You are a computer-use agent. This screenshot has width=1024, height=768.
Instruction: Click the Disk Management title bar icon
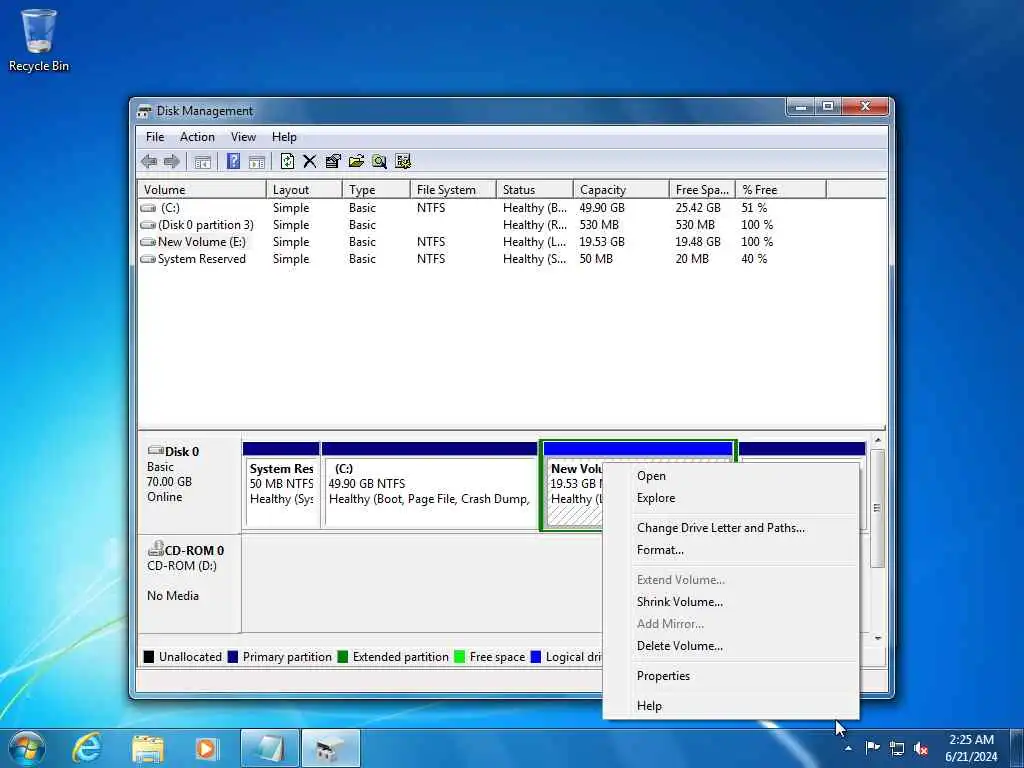[x=144, y=111]
